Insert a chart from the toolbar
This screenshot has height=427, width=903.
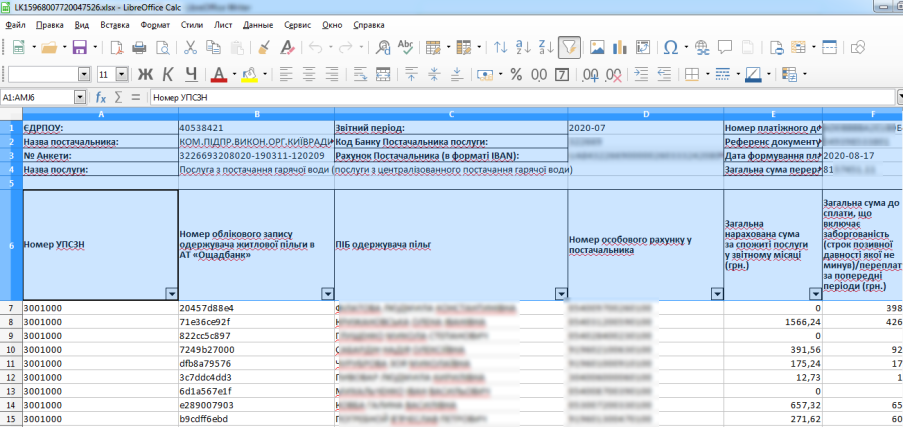click(x=619, y=47)
